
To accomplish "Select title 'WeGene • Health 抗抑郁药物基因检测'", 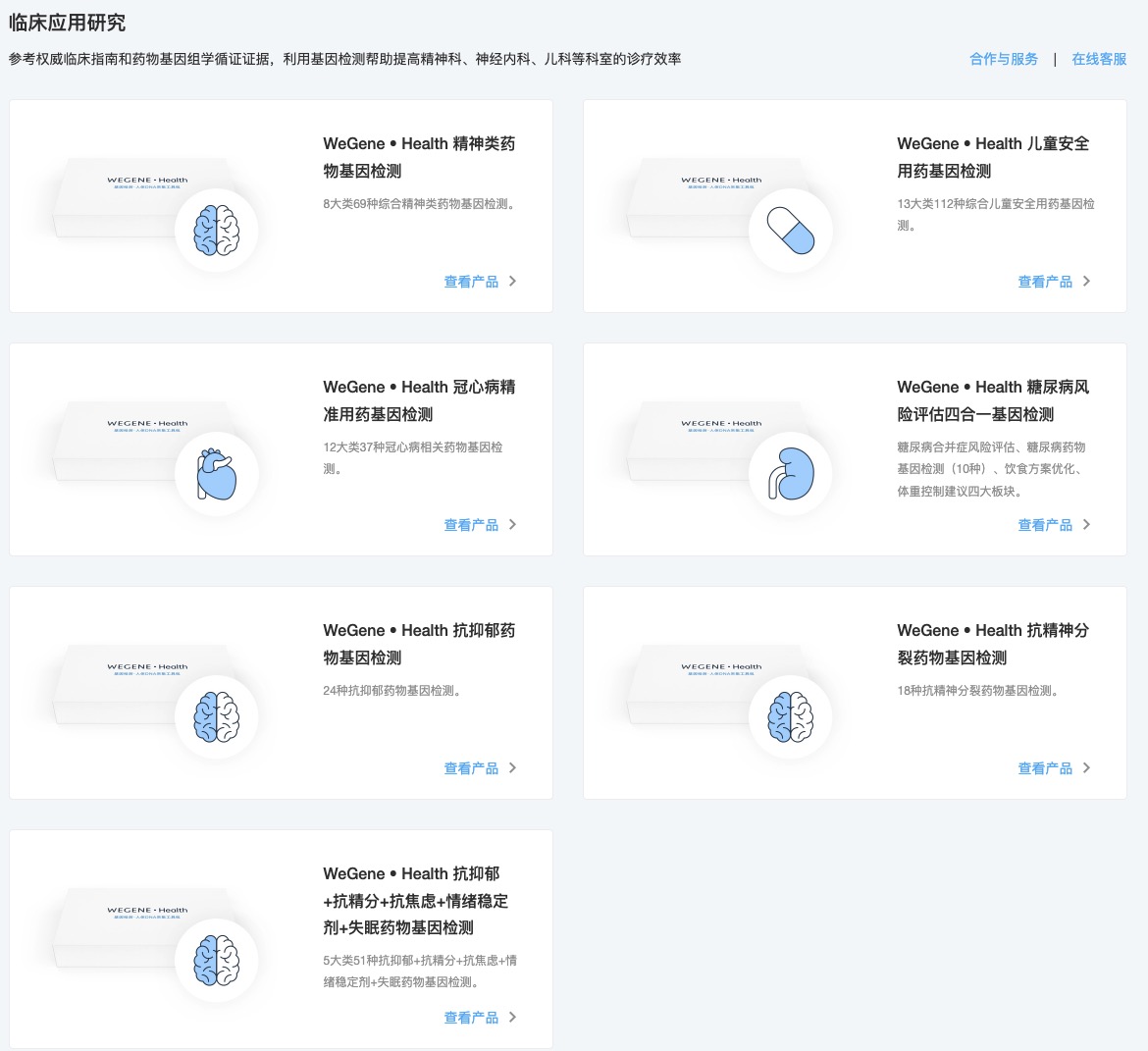I will point(420,644).
